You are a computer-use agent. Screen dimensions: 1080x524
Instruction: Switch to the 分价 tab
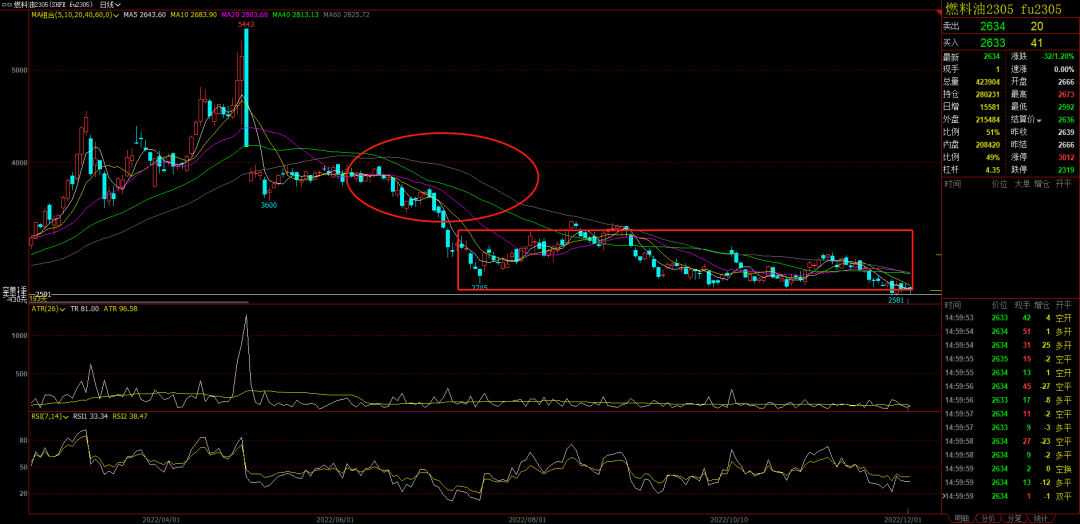988,518
